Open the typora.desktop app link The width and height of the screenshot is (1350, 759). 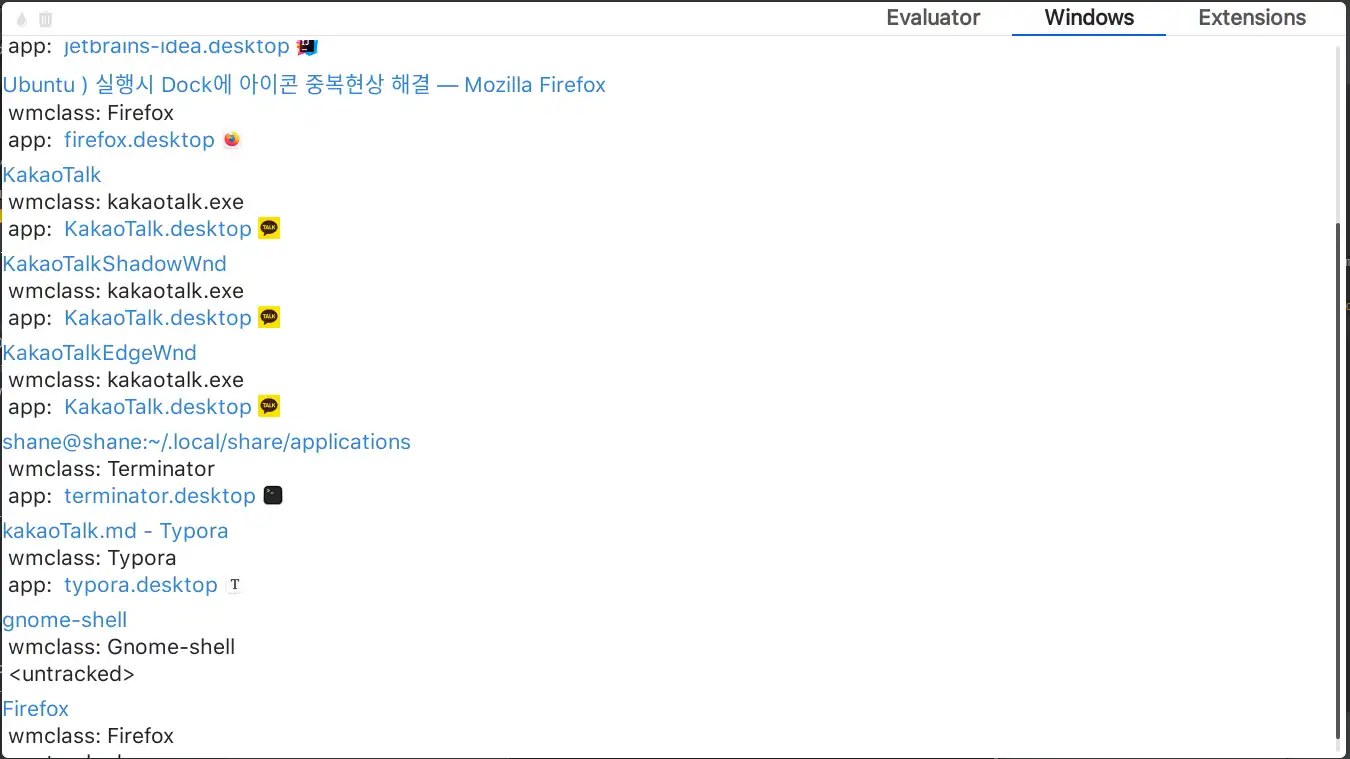tap(141, 585)
